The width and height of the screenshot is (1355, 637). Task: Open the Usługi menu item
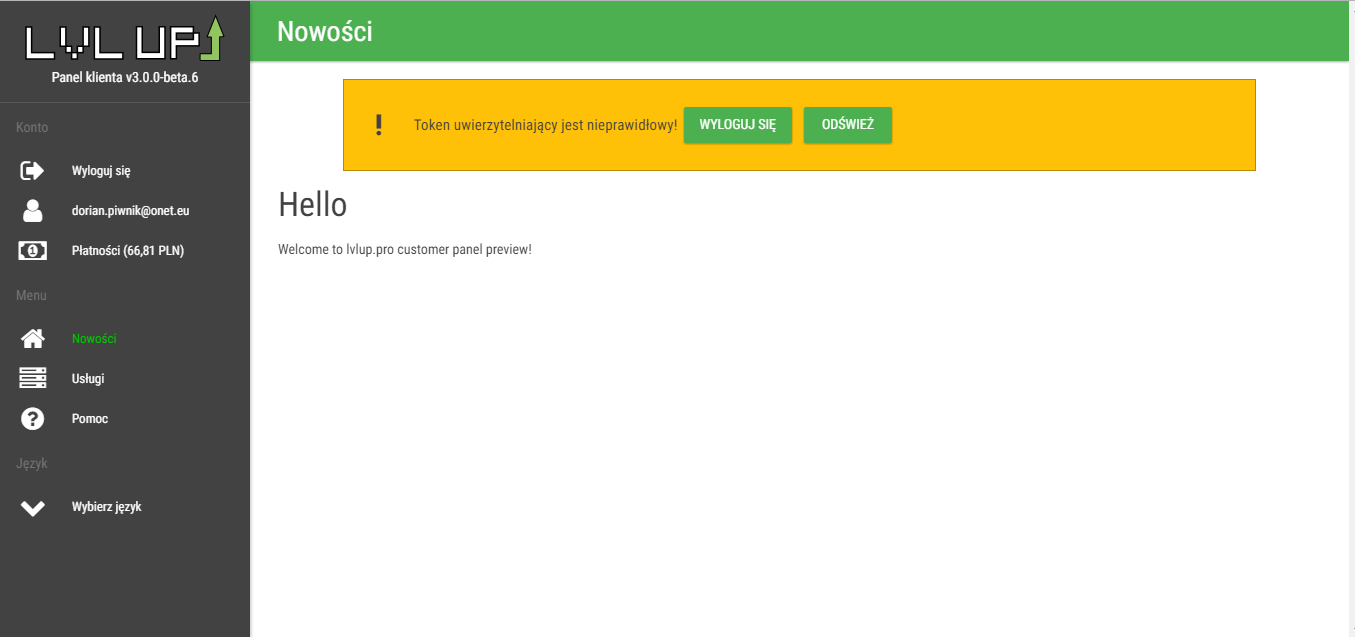point(88,379)
